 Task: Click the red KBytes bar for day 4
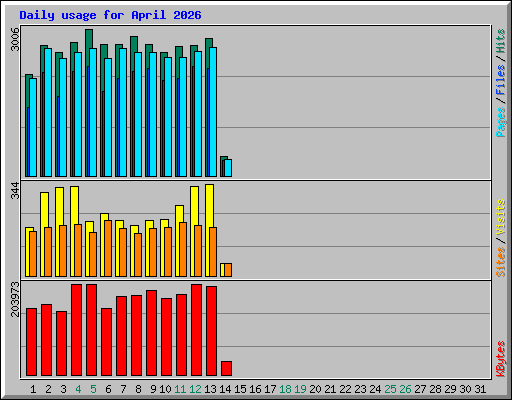point(76,330)
